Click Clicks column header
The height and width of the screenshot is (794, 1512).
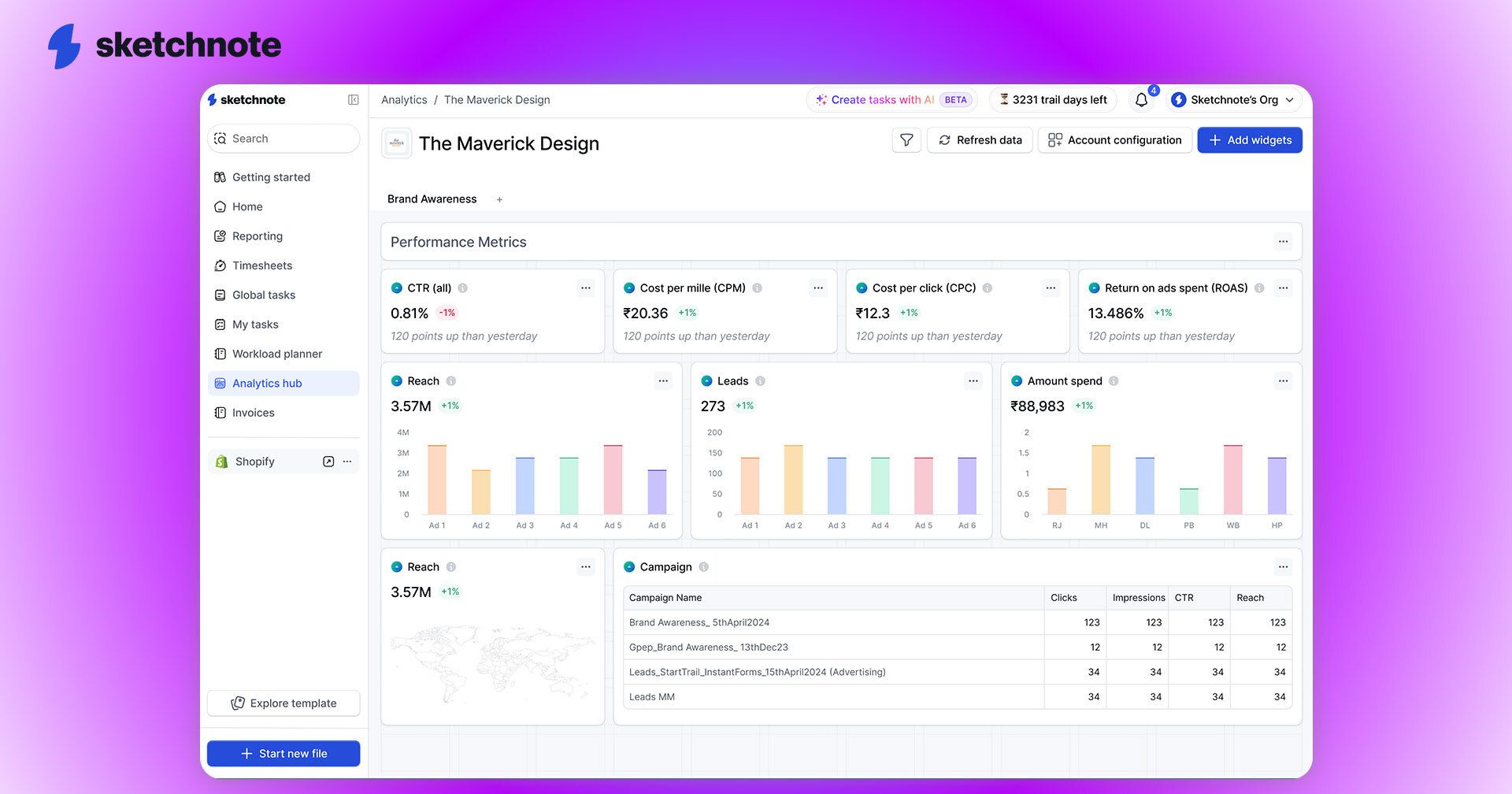1075,598
